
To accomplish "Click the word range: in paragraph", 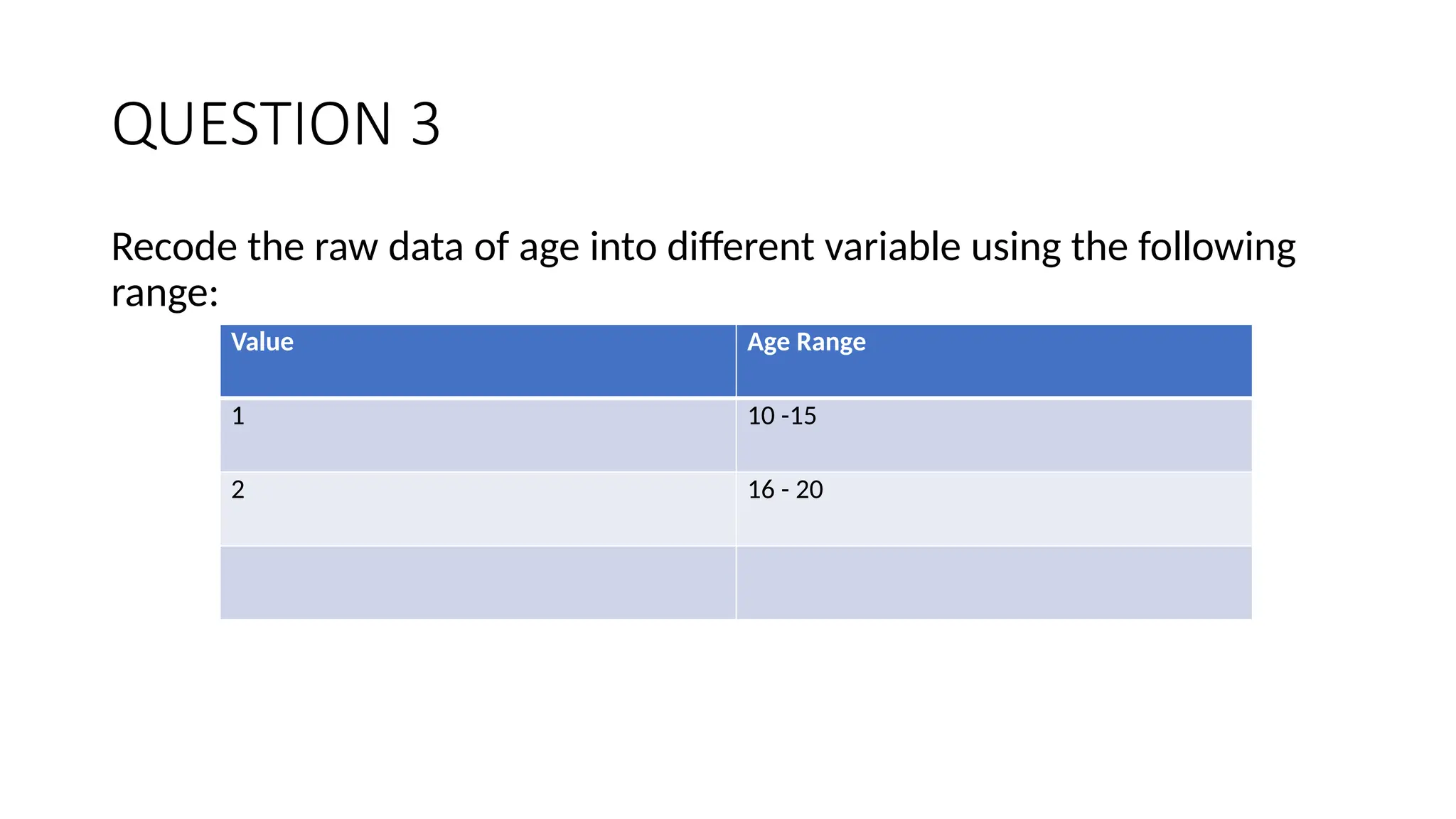I will 165,293.
